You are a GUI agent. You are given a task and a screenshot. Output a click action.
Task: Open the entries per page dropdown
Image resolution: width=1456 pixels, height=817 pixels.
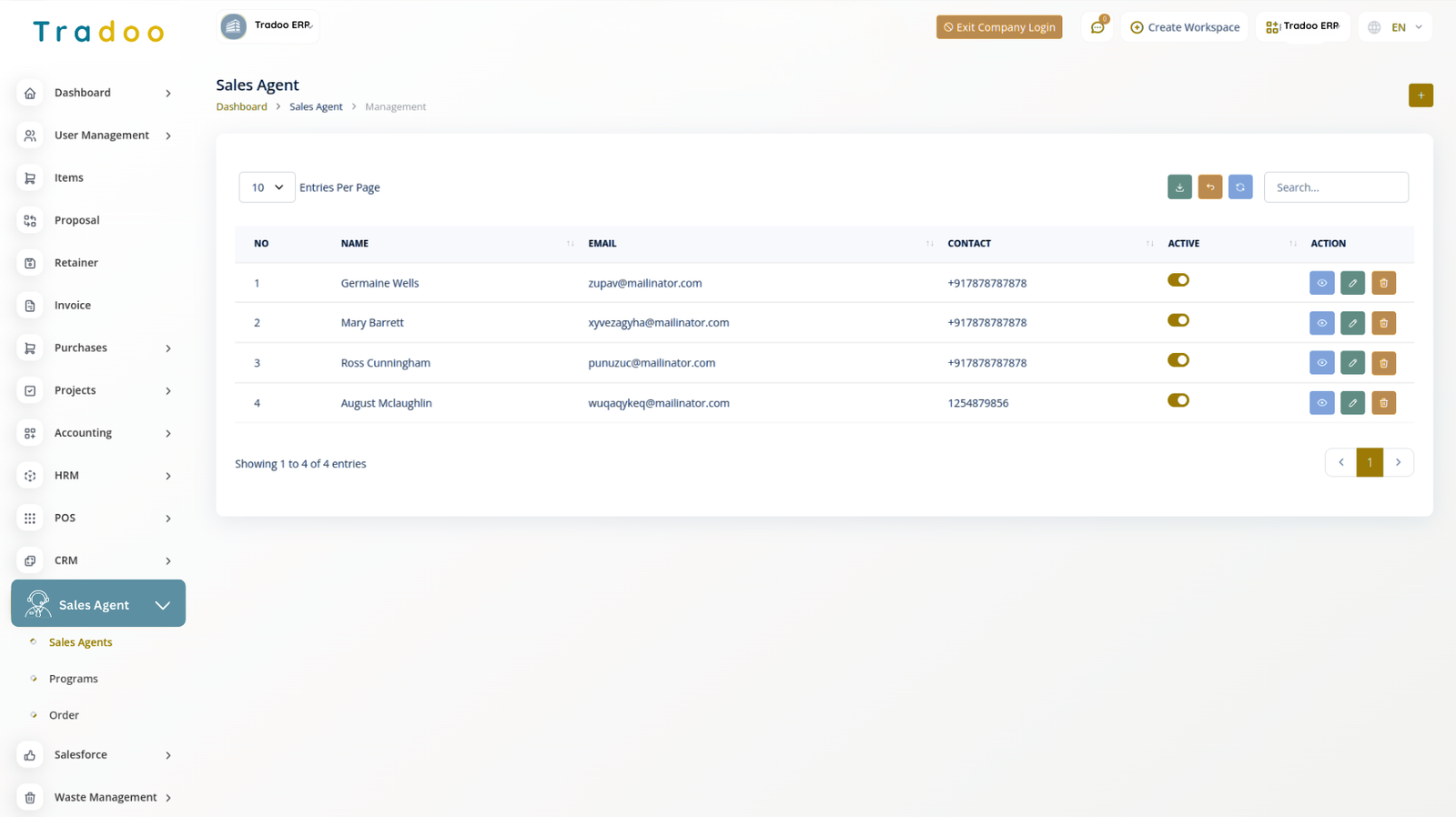(x=267, y=187)
